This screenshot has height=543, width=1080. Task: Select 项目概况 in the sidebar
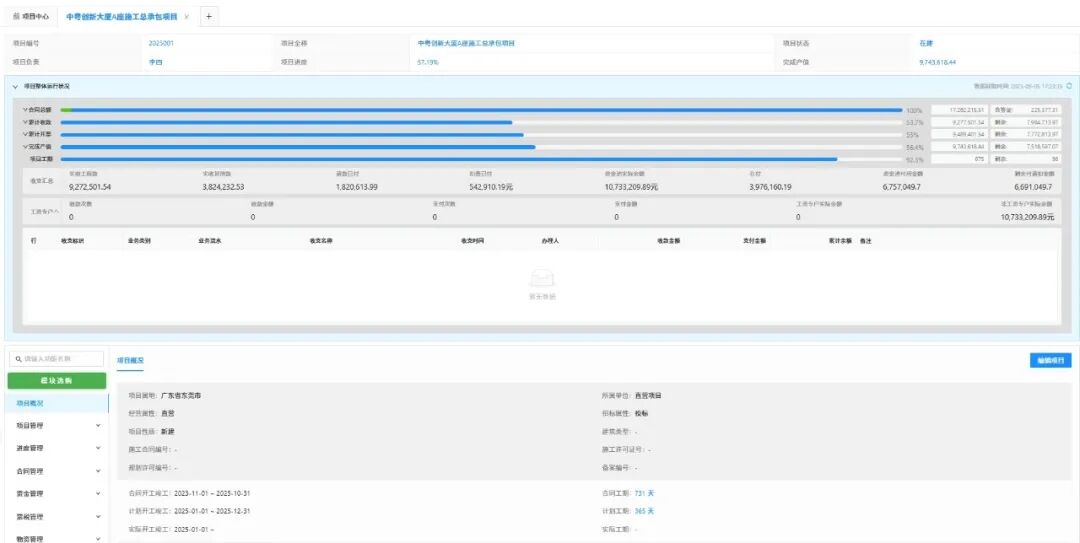(x=30, y=403)
